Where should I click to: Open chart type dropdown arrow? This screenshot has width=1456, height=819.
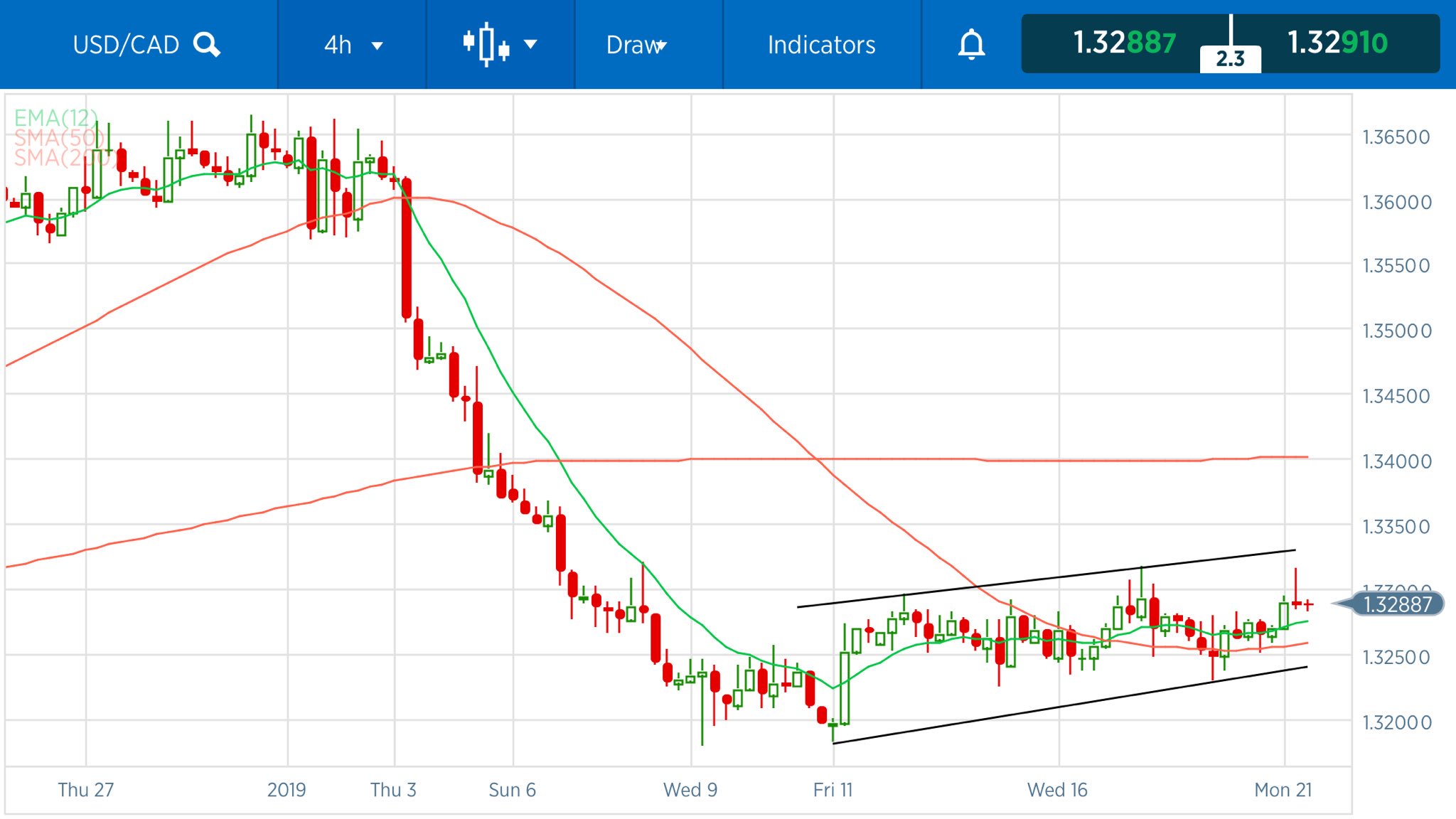[530, 44]
